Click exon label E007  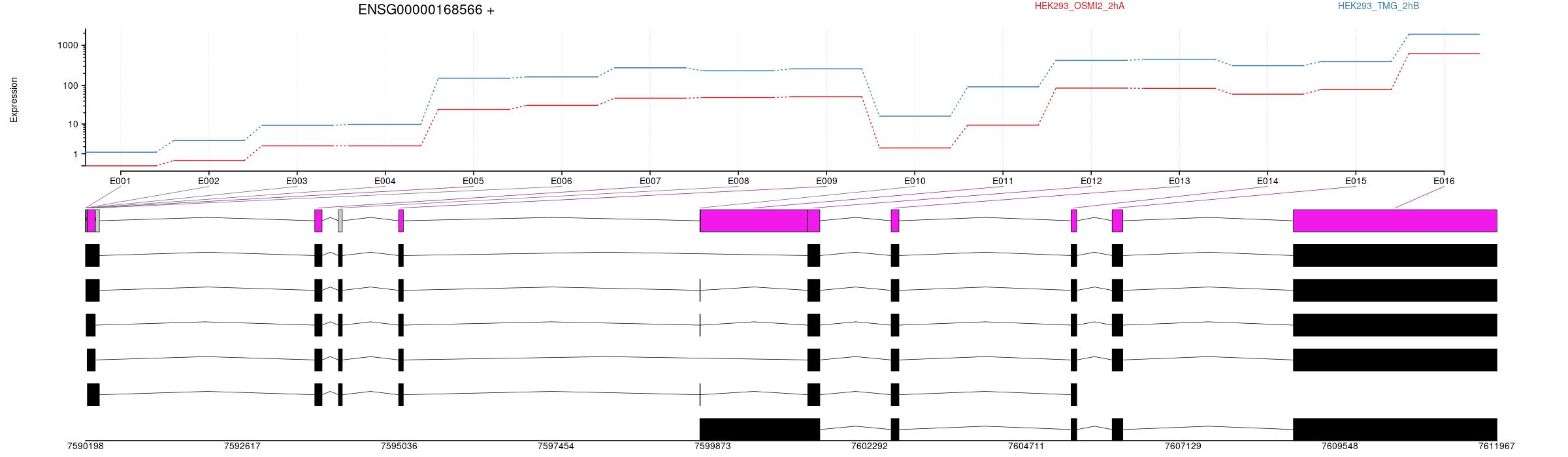tap(649, 181)
